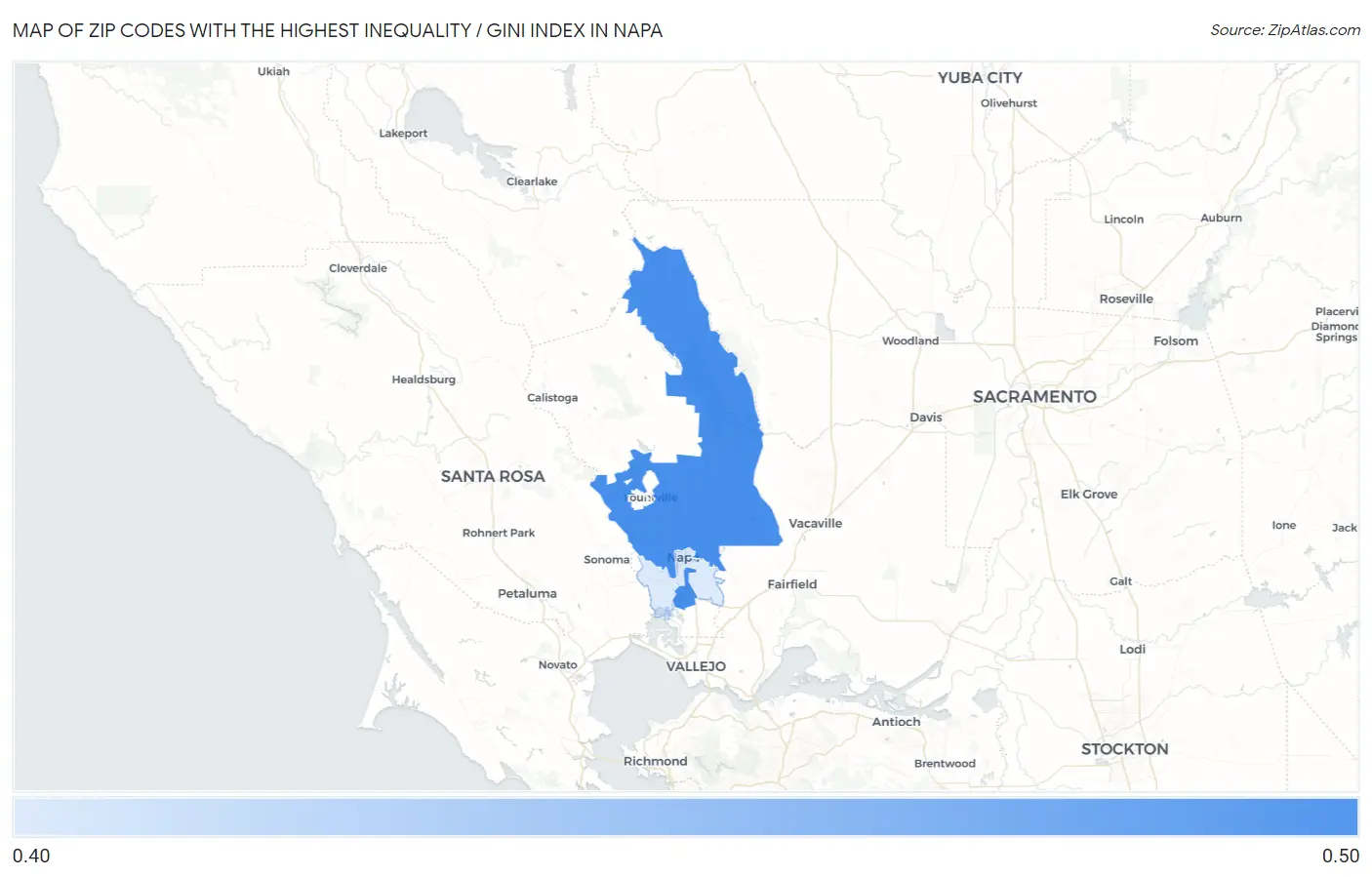This screenshot has height=877, width=1372.
Task: Click the Ione label on map
Action: (x=1284, y=526)
